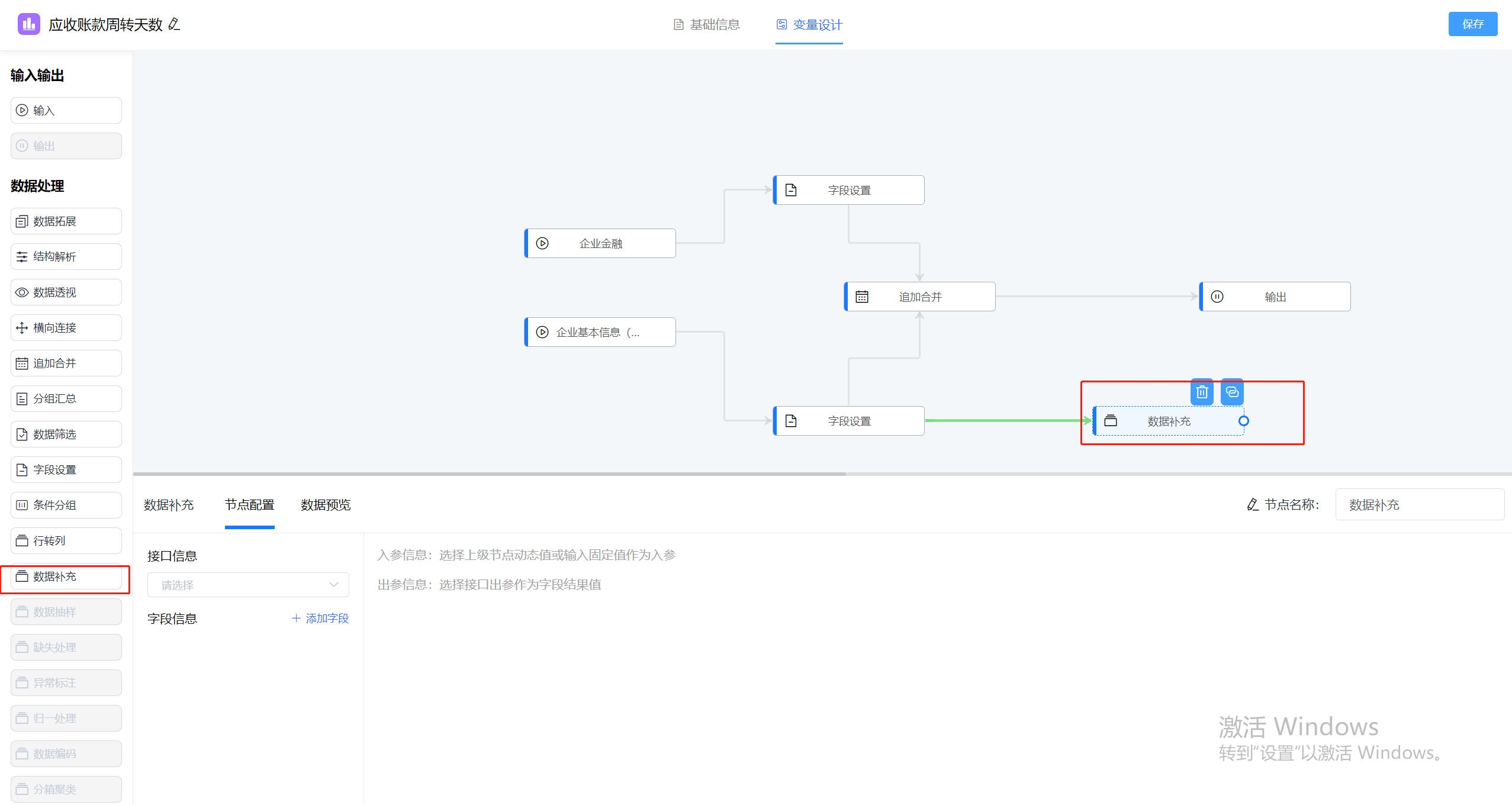Click 添加字段 to add a field

point(320,618)
